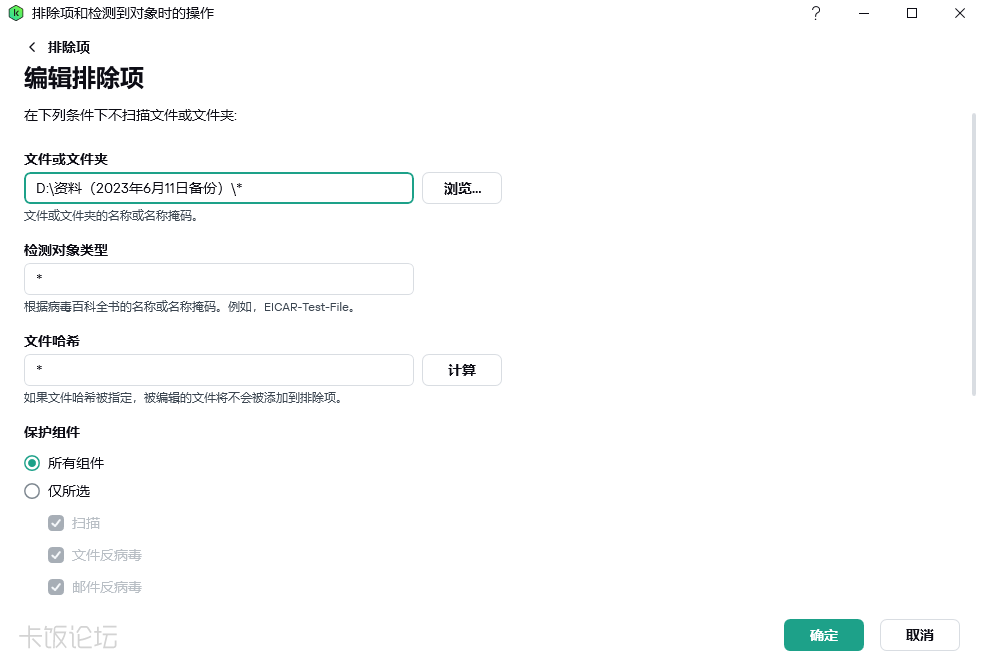Minimize the exclusion settings window
This screenshot has width=982, height=660.
tap(864, 14)
